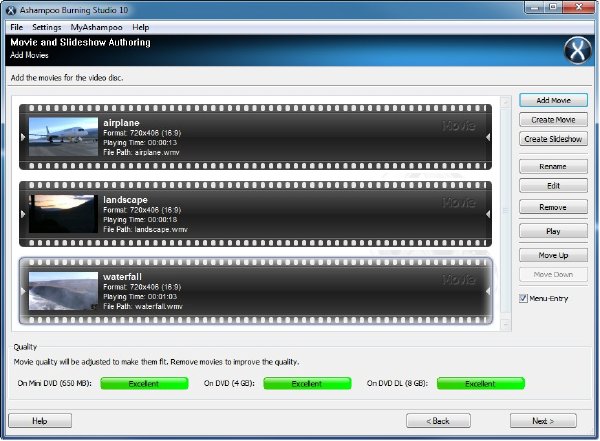Click the Edit button
The image size is (600, 441).
pos(553,186)
